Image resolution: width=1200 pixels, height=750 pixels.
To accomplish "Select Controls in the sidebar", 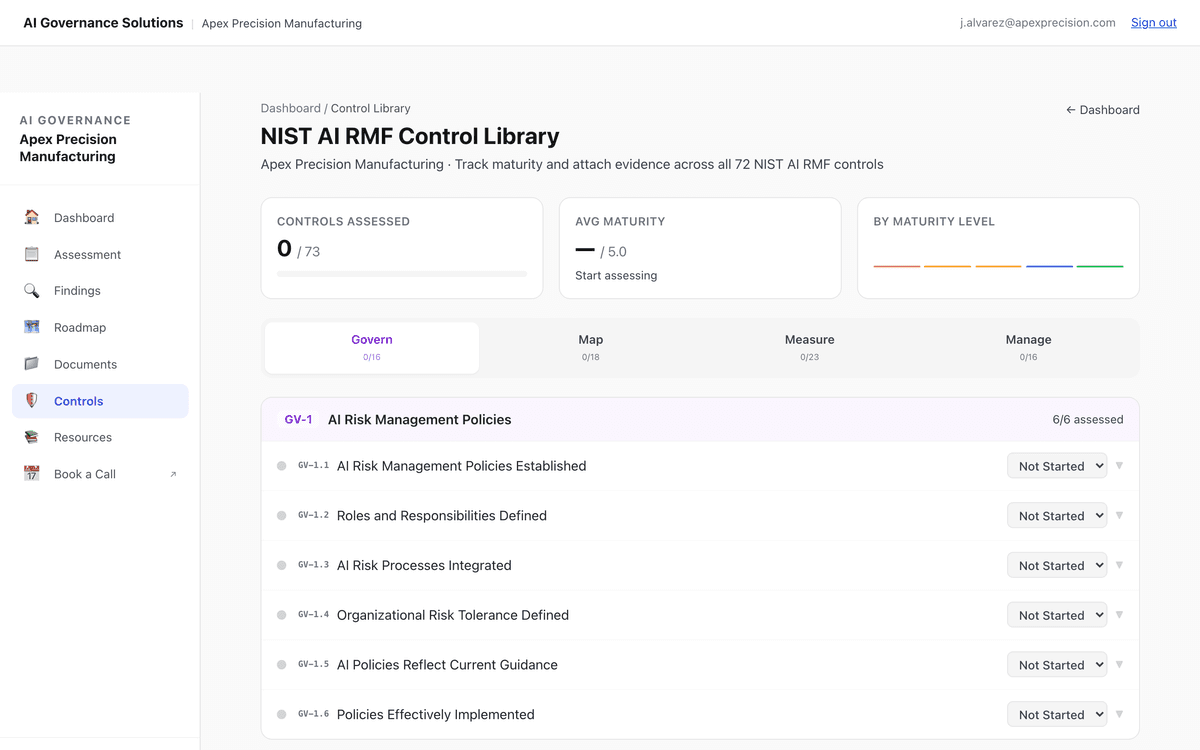I will (100, 401).
